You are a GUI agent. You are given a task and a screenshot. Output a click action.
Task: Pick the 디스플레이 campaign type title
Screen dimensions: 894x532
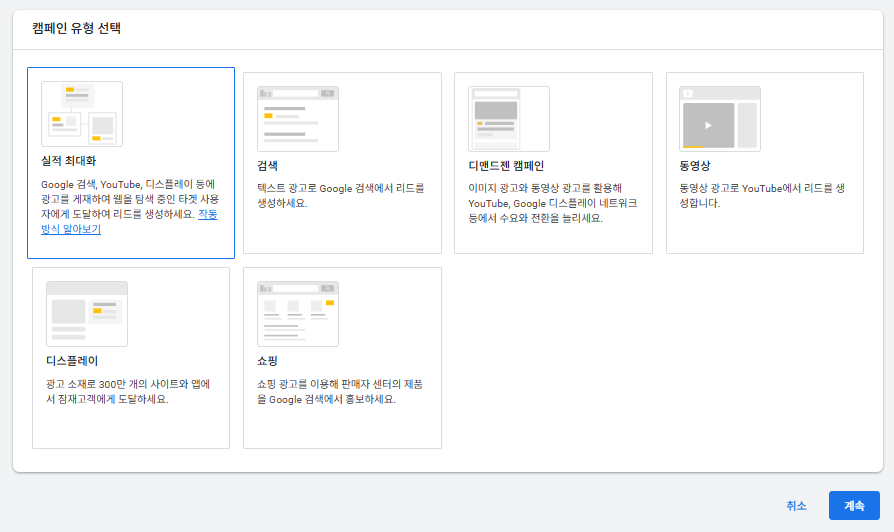[72, 361]
